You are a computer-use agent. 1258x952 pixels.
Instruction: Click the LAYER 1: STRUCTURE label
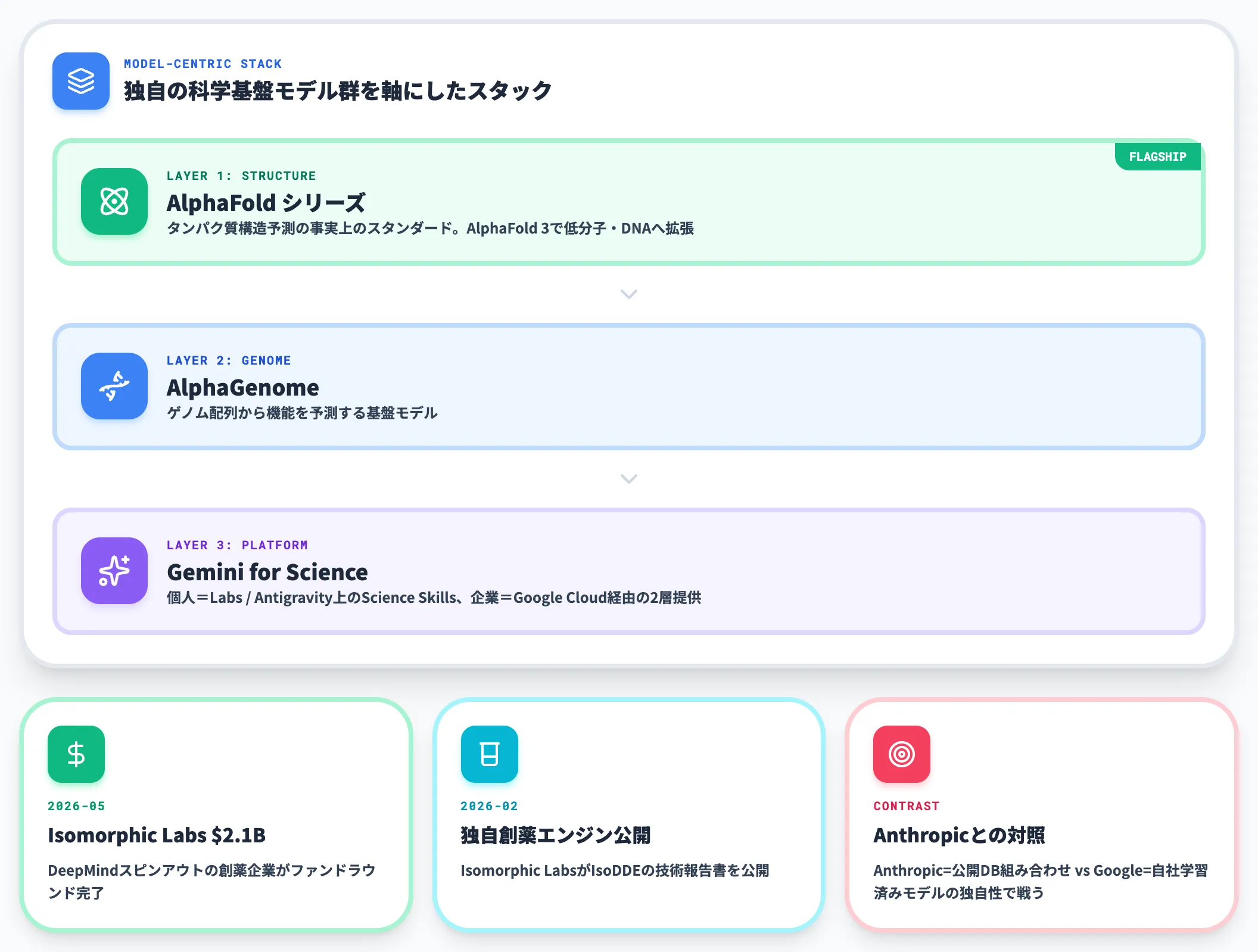241,176
